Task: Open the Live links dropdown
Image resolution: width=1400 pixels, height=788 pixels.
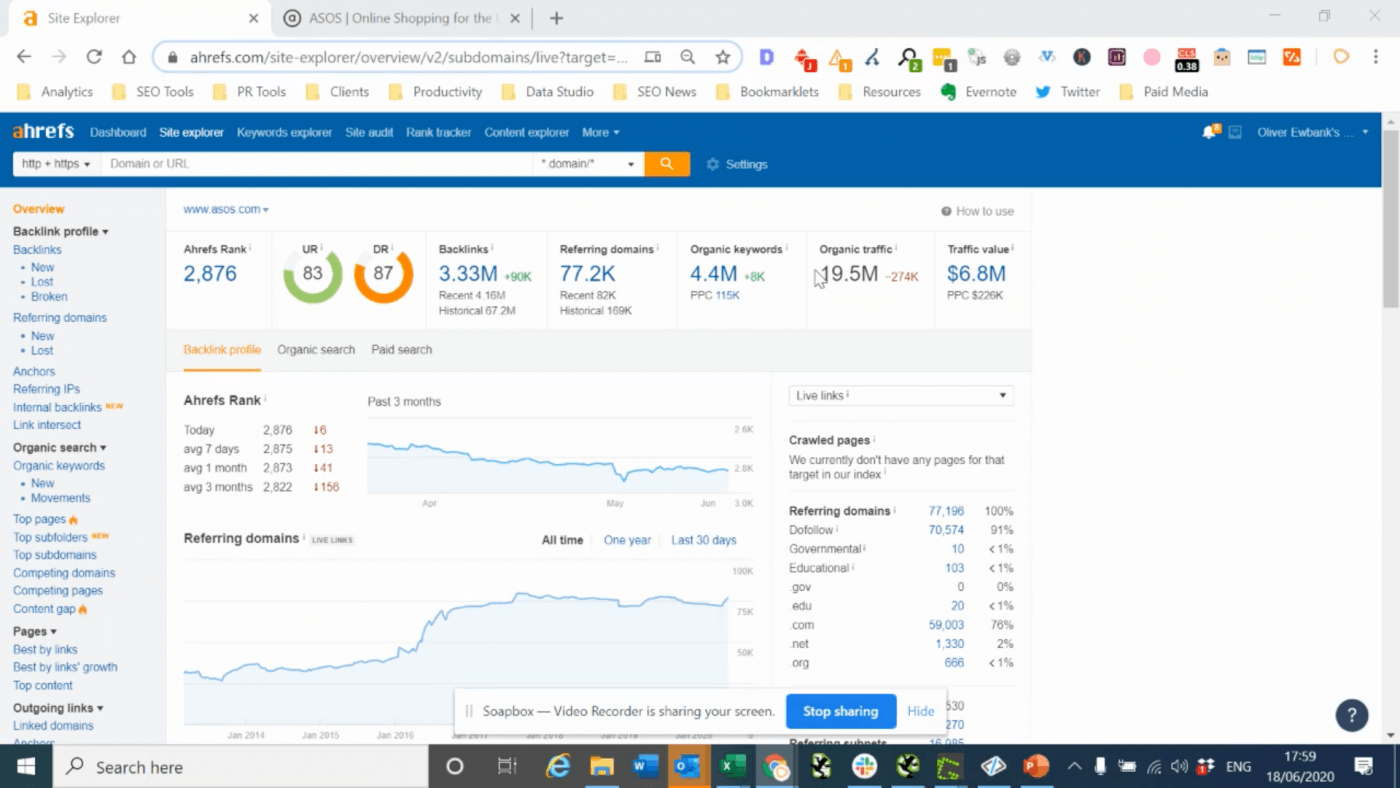Action: pos(901,396)
